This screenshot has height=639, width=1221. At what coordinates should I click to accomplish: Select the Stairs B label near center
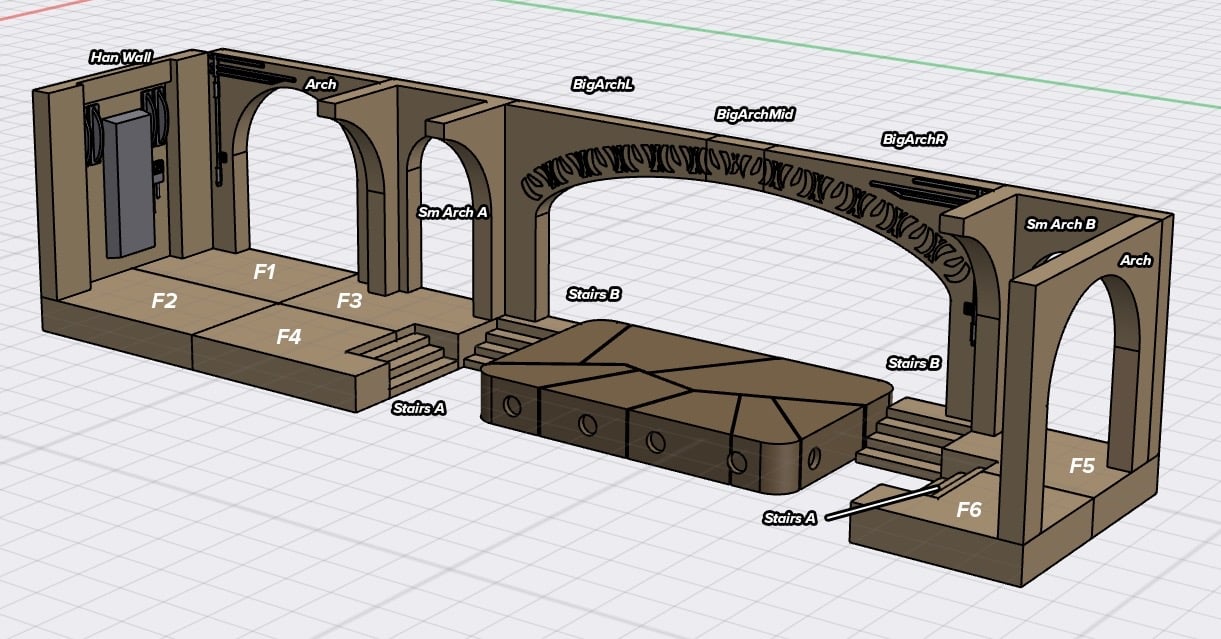point(595,295)
